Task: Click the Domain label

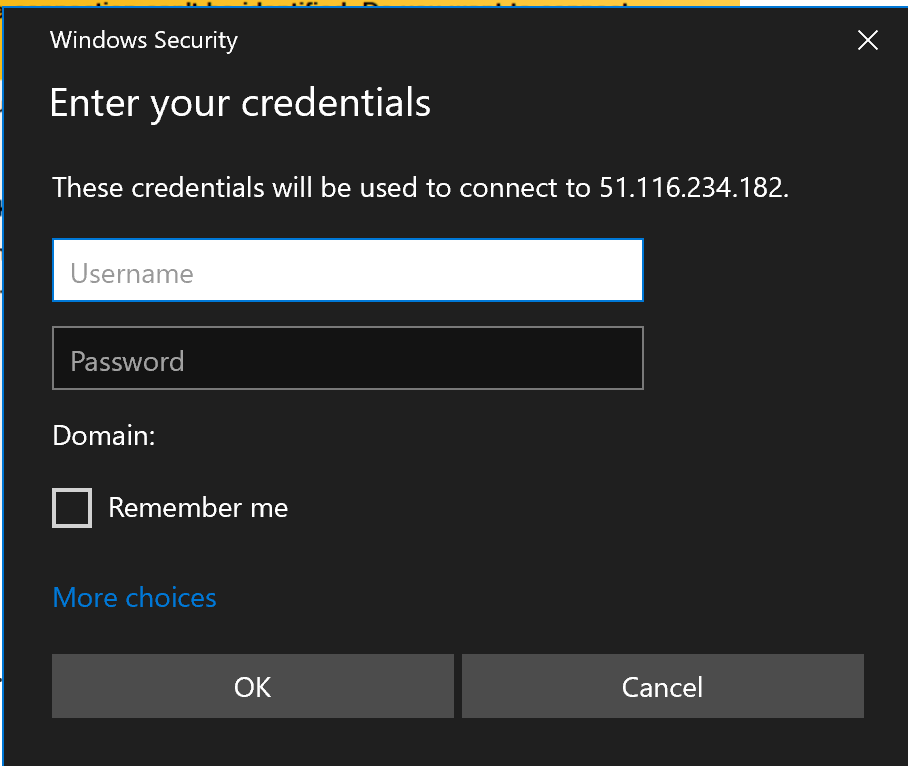Action: tap(104, 436)
